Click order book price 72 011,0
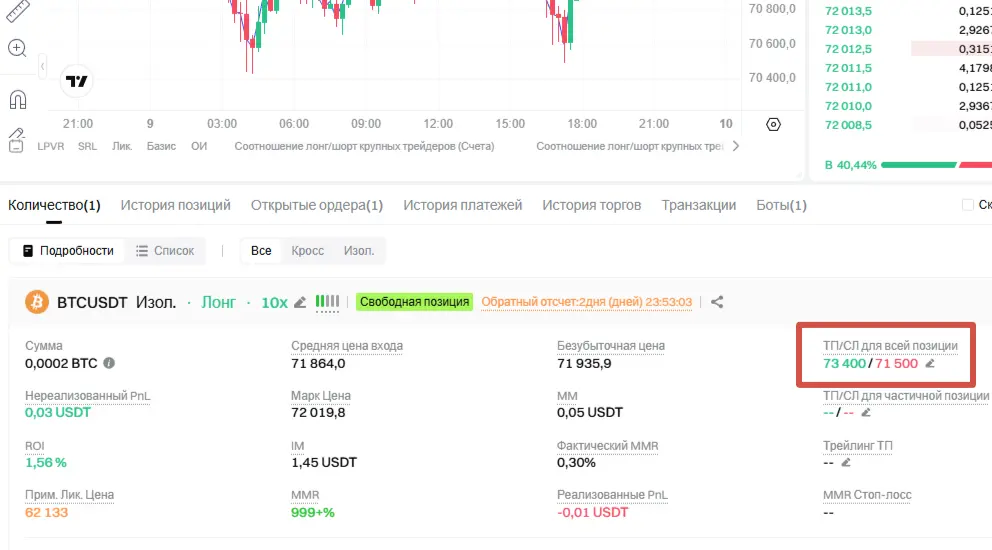 tap(848, 87)
